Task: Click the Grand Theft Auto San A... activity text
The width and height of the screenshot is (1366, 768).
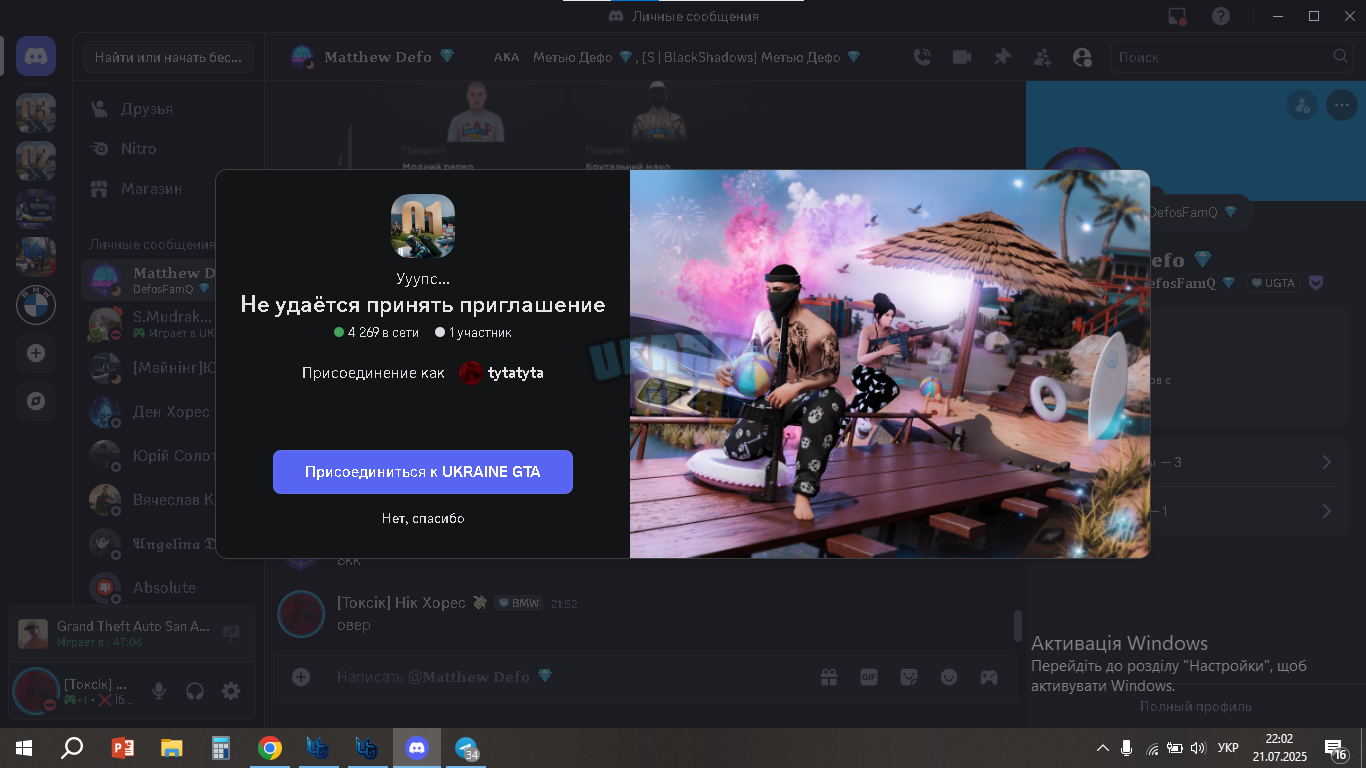Action: [134, 626]
